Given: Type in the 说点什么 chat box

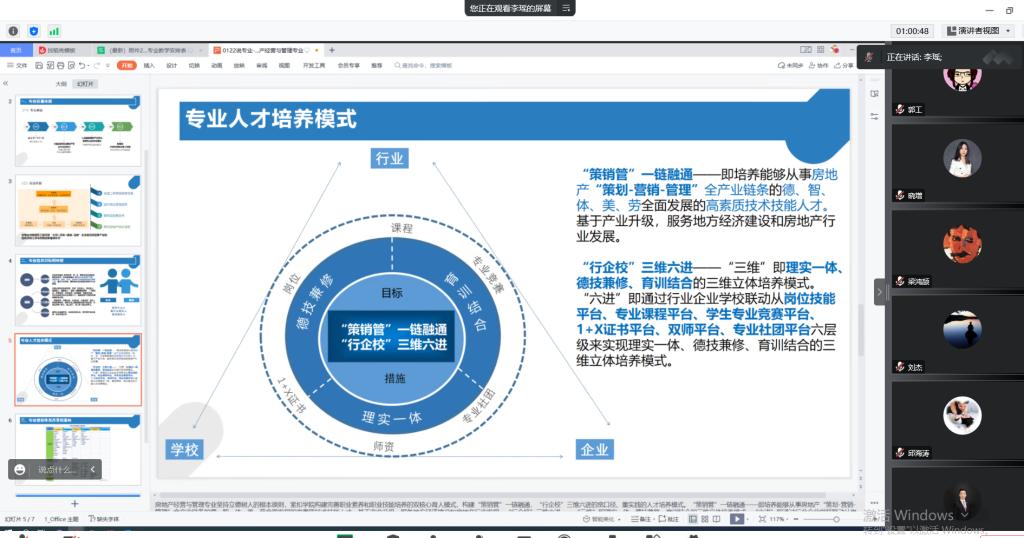Looking at the screenshot, I should tap(56, 469).
